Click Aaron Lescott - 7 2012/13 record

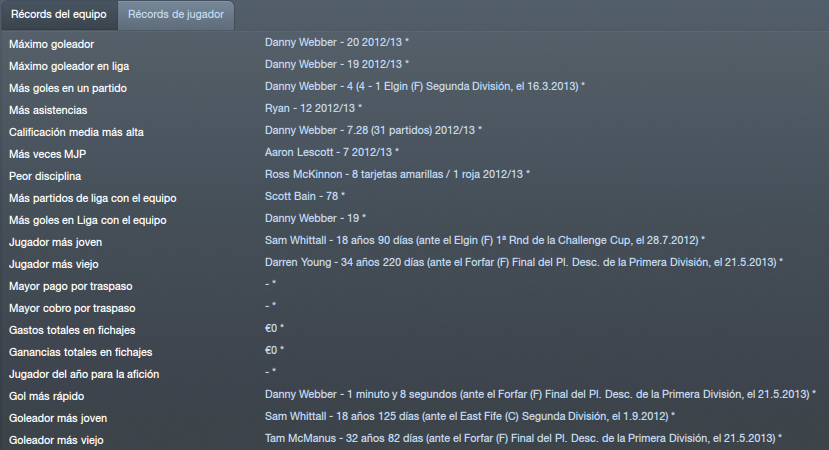click(332, 152)
